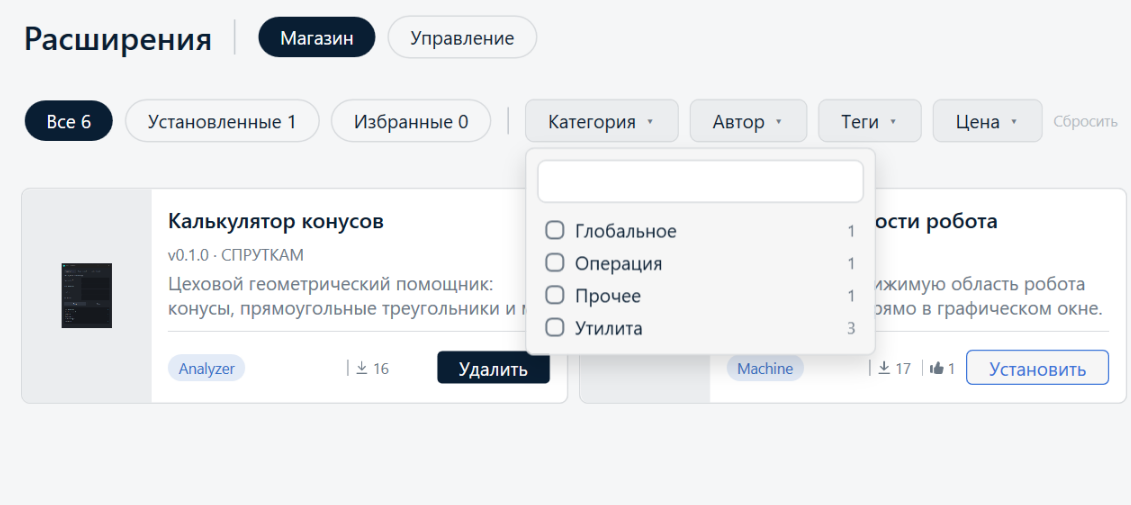Filter by Избранные 0
Screen dimensions: 1131x505
pos(411,121)
